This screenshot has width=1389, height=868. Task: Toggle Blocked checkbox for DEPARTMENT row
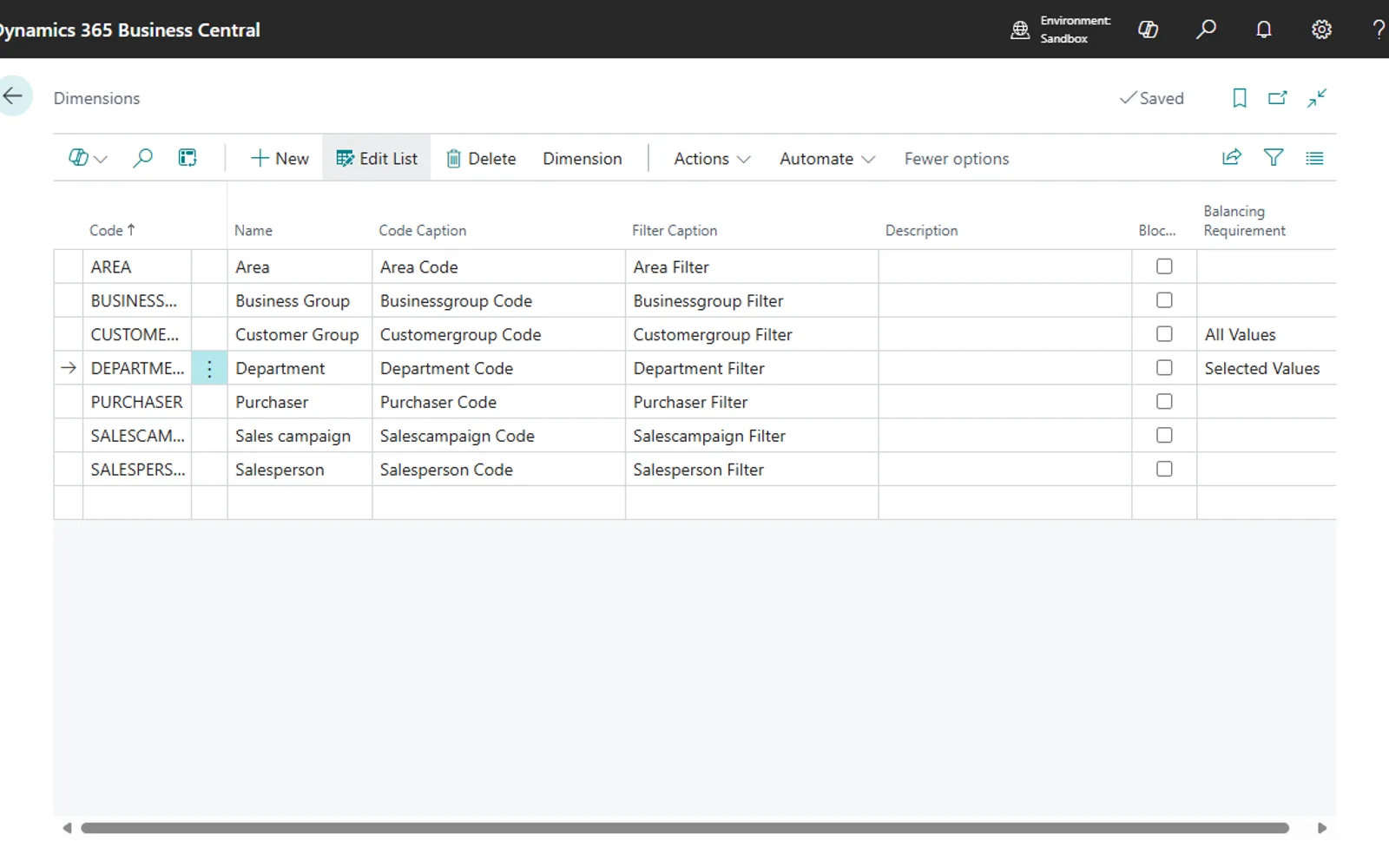tap(1164, 368)
